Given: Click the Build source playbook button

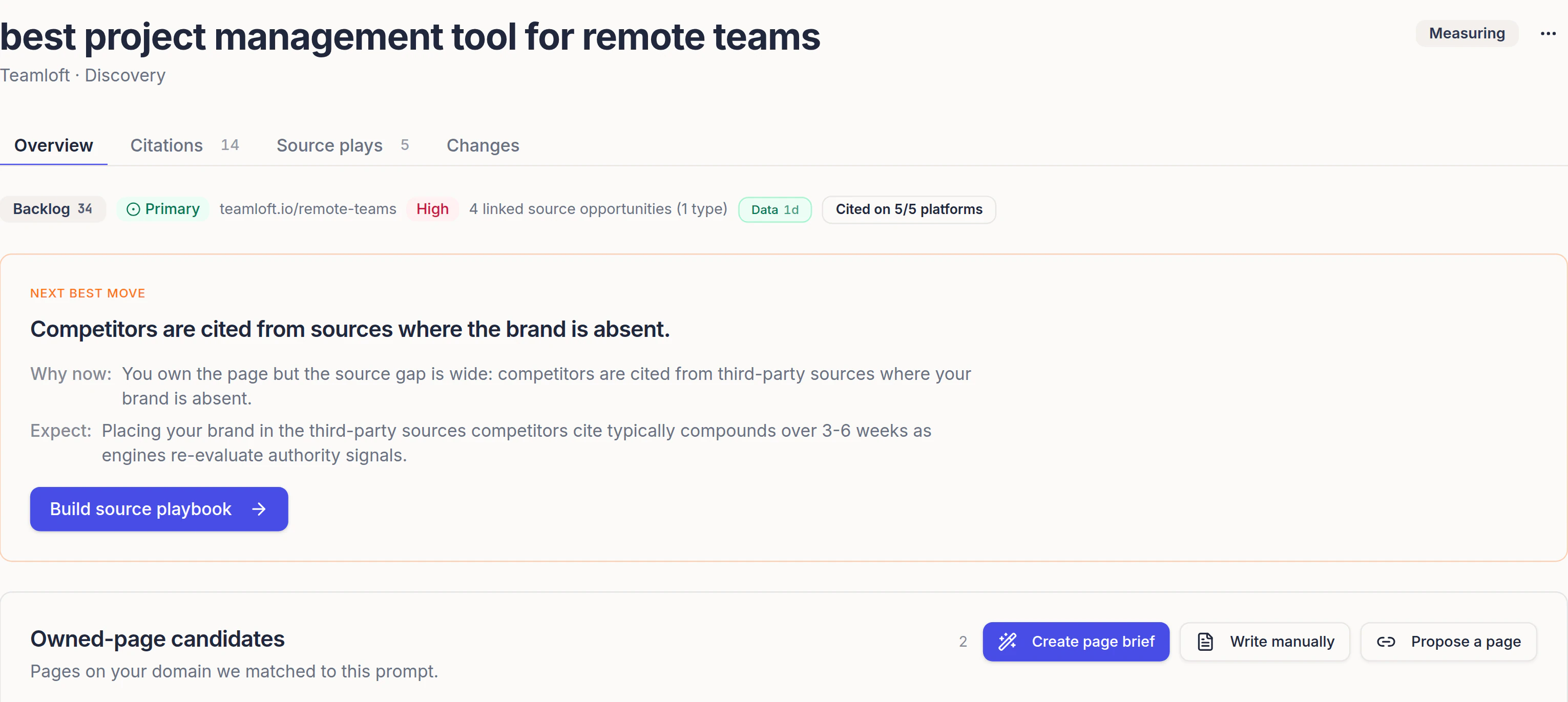Looking at the screenshot, I should pos(159,508).
